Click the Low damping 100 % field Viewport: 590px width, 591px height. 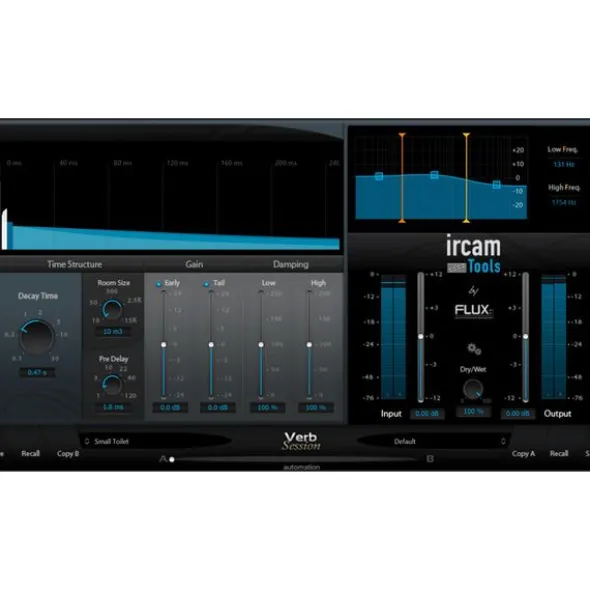[x=267, y=407]
